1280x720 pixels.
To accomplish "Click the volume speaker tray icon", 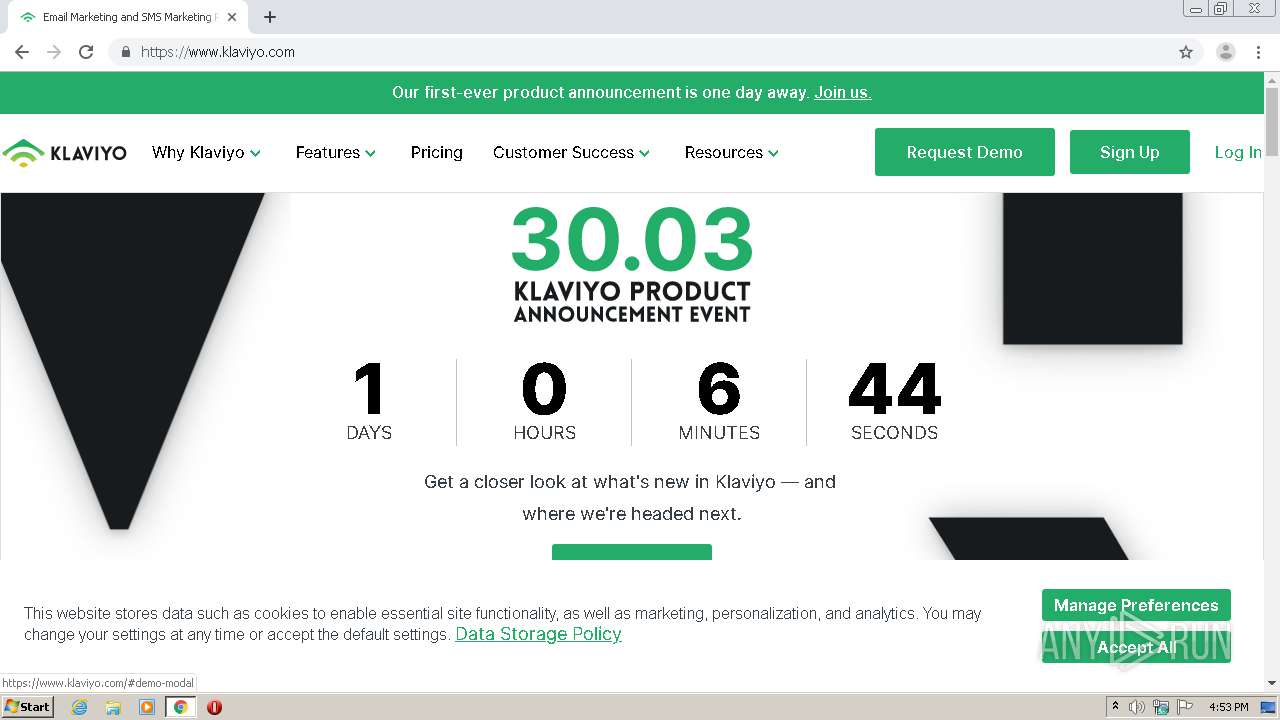I will click(x=1137, y=707).
